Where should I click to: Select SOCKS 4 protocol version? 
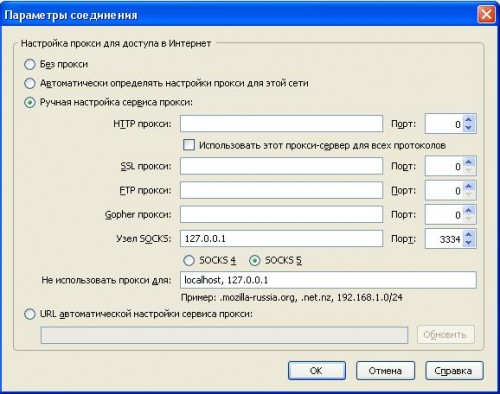click(x=189, y=260)
